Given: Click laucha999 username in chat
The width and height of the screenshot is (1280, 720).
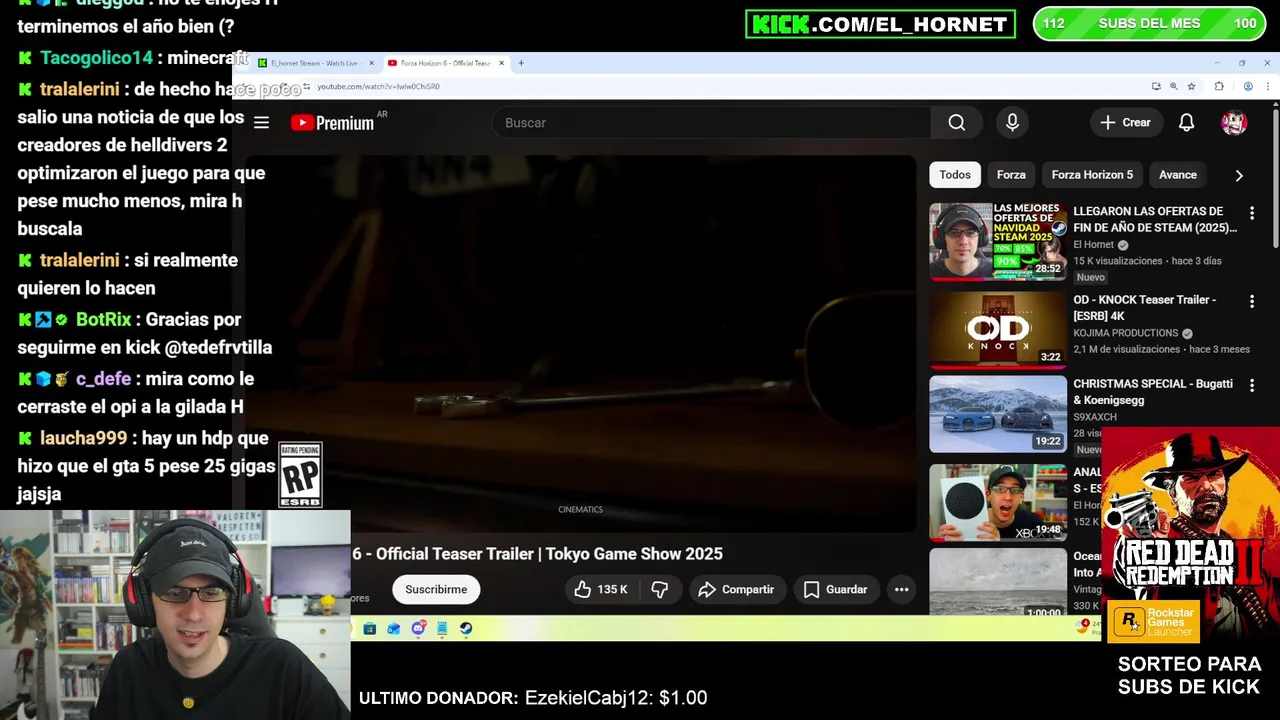Looking at the screenshot, I should click(83, 438).
